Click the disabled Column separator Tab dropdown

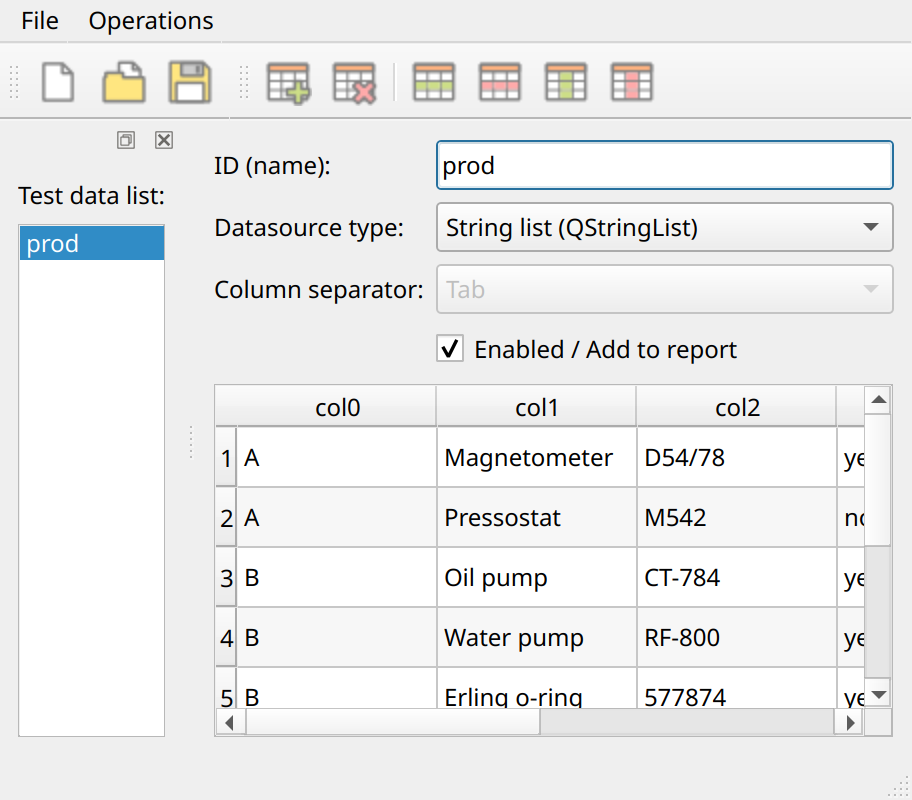(665, 289)
